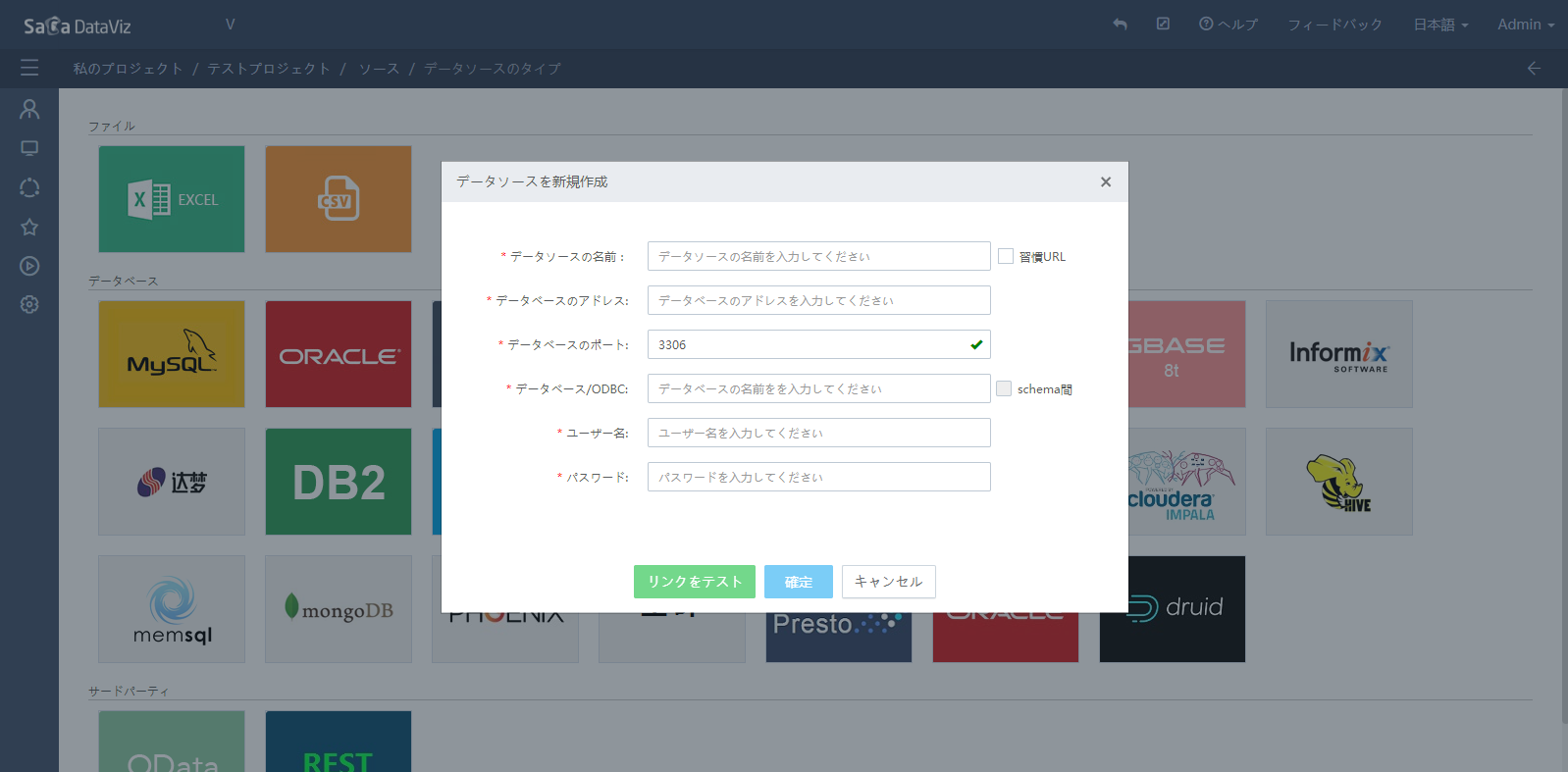Click the キャンセル button
Image resolution: width=1568 pixels, height=772 pixels.
(x=889, y=582)
